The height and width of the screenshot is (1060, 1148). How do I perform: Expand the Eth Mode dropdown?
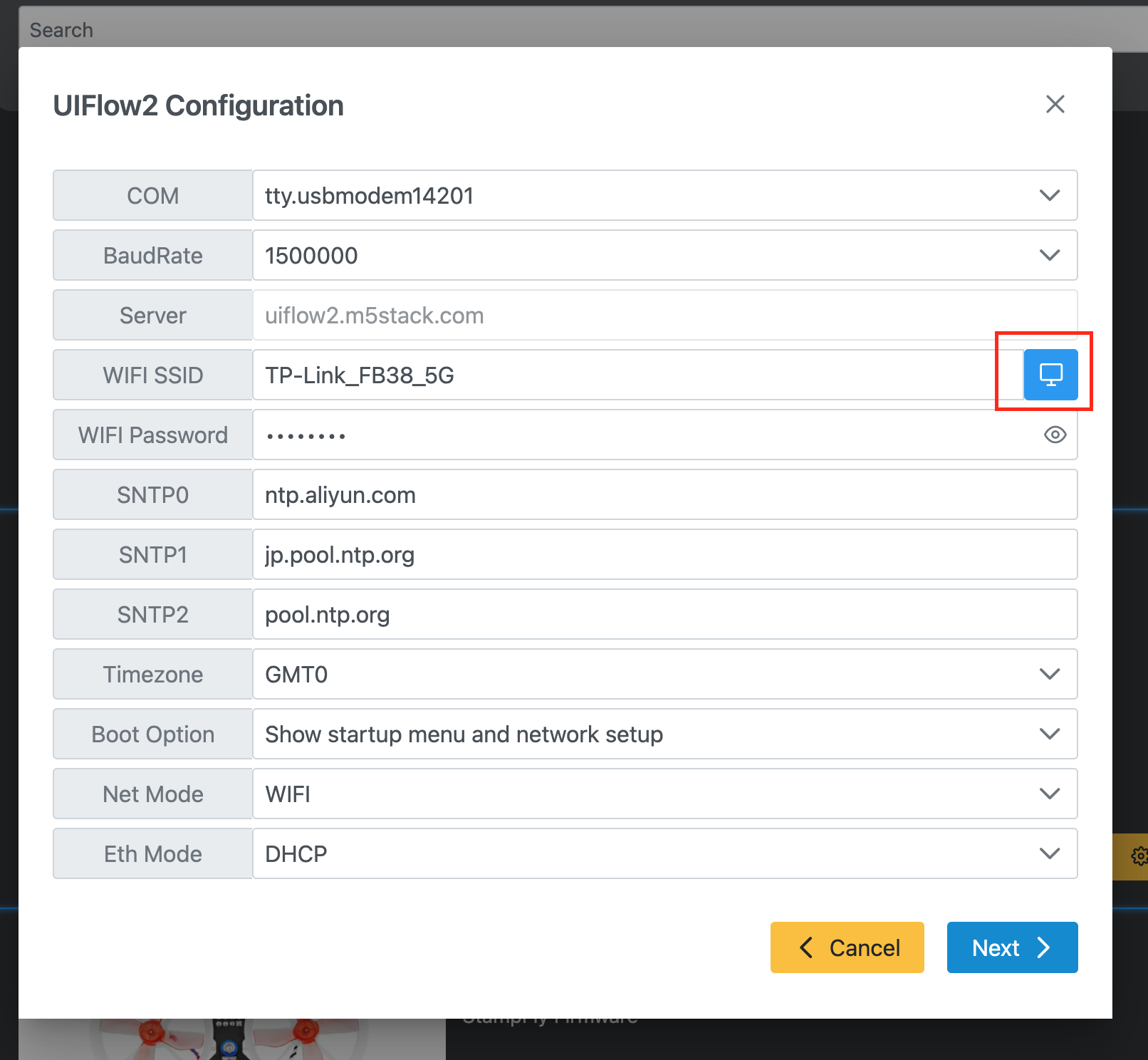664,853
